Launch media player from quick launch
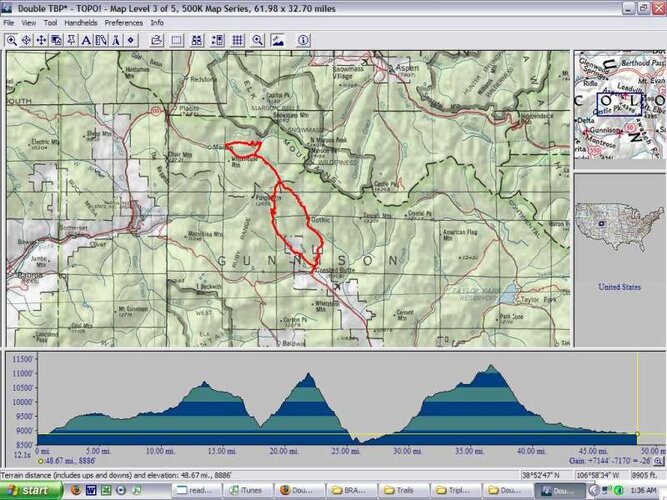The width and height of the screenshot is (667, 500). point(121,490)
